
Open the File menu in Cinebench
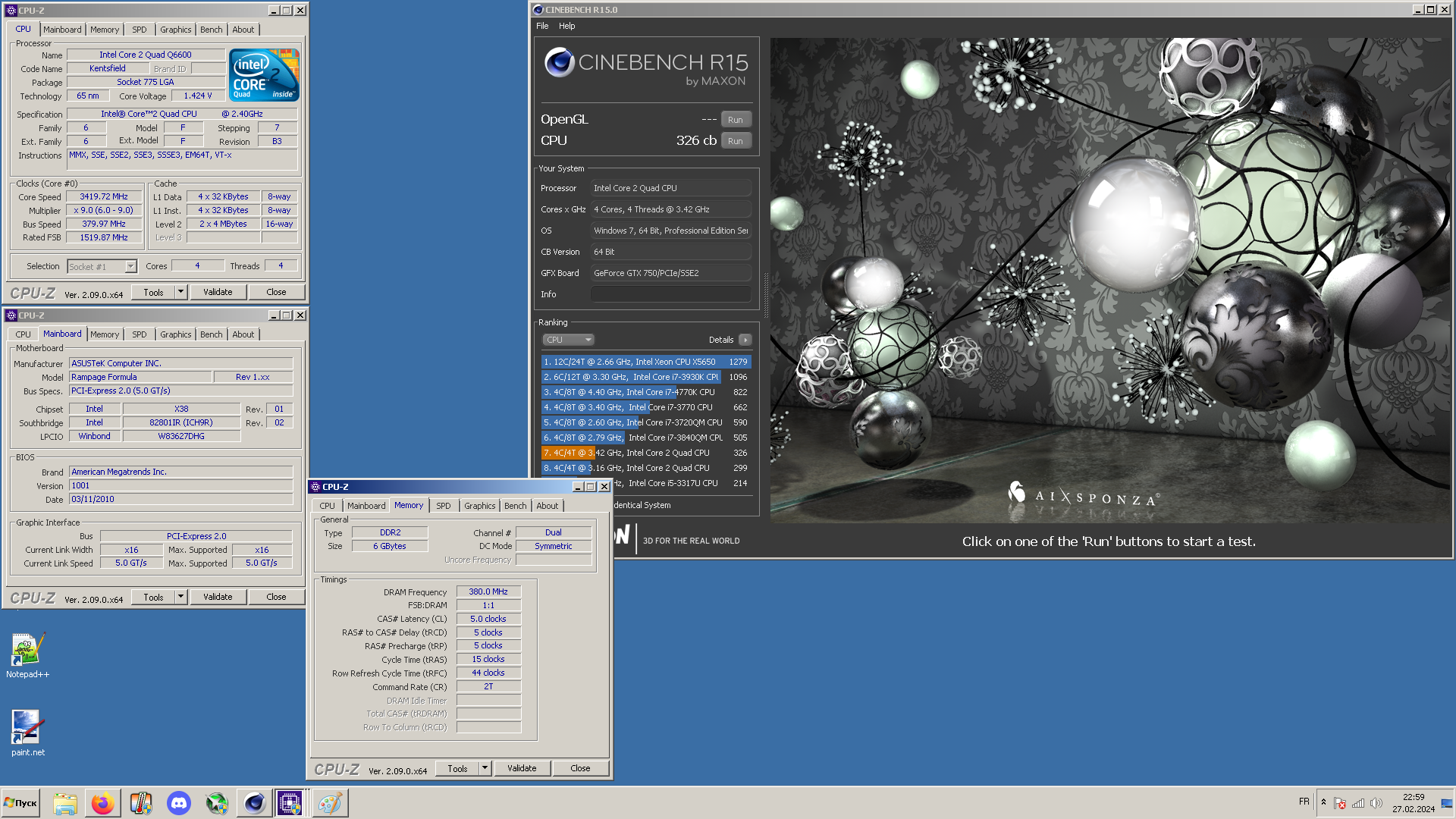[542, 26]
